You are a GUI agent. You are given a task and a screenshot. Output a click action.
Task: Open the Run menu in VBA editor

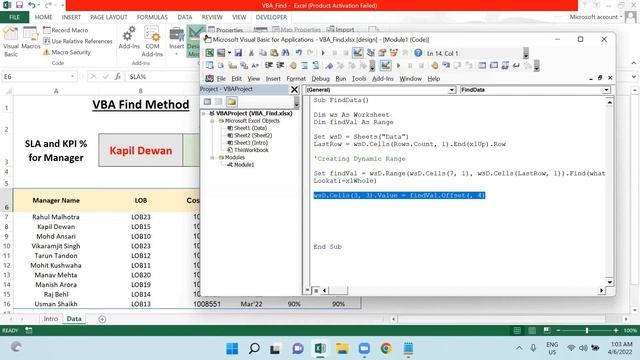point(340,78)
